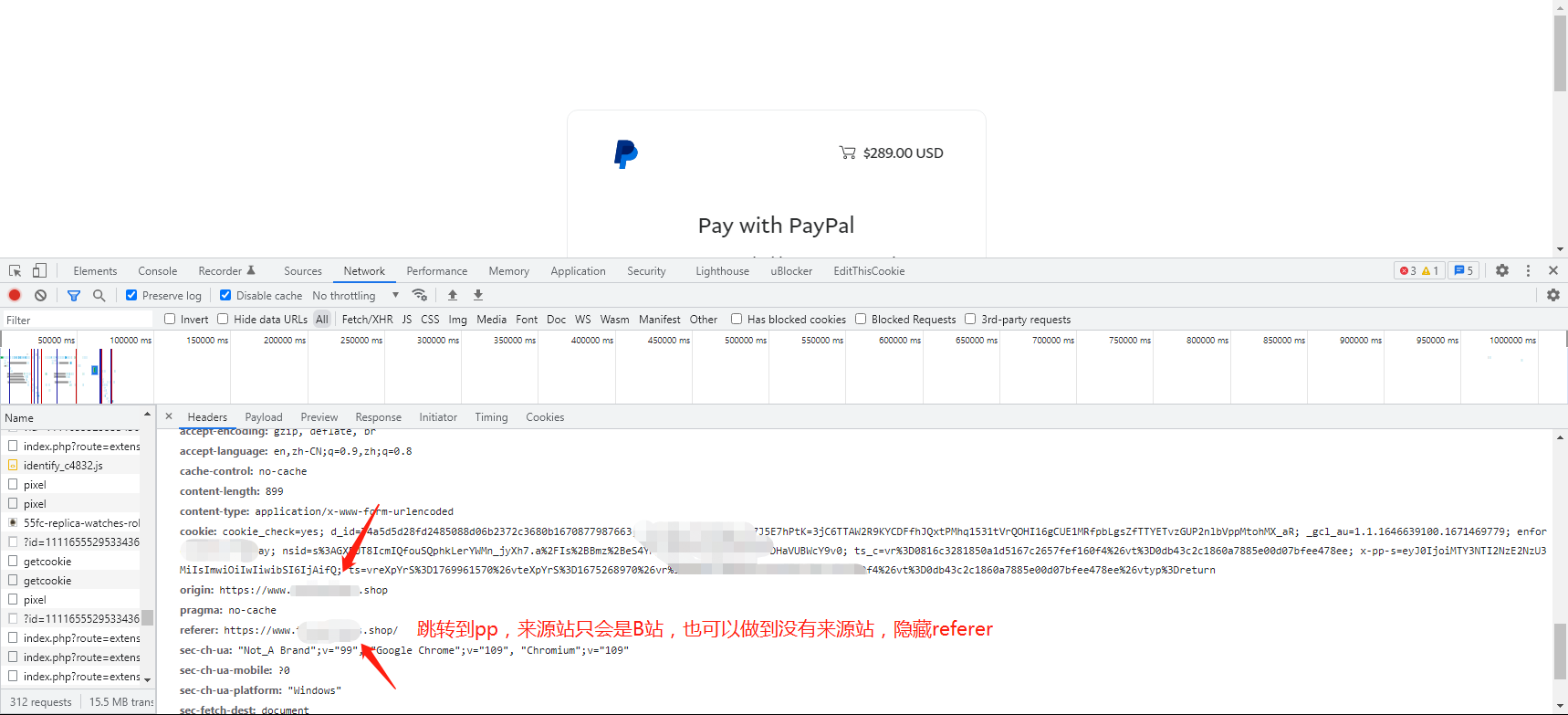
Task: Click the PayPal logo on the page
Action: [x=626, y=153]
